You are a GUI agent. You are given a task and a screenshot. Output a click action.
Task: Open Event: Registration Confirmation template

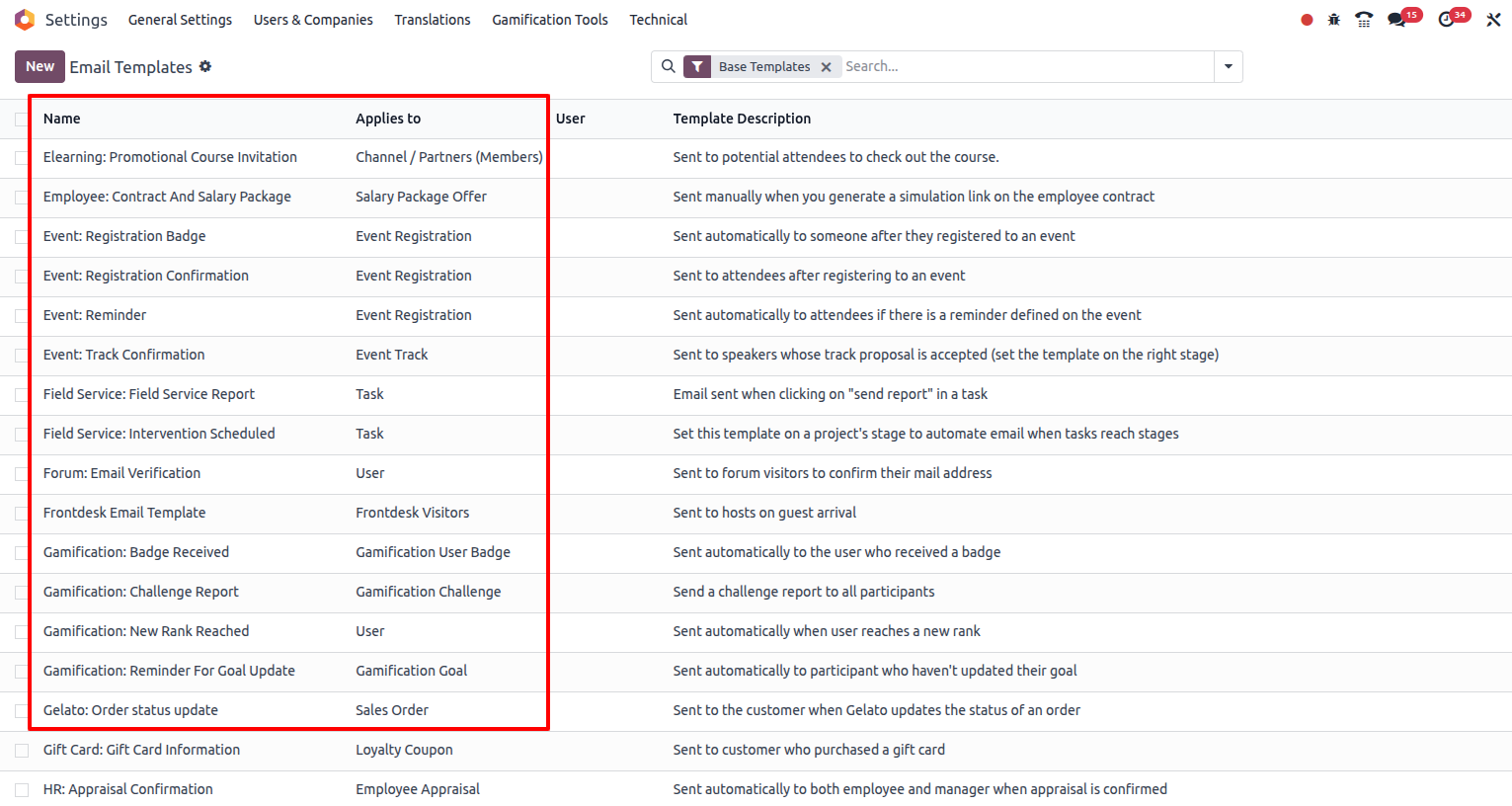146,276
